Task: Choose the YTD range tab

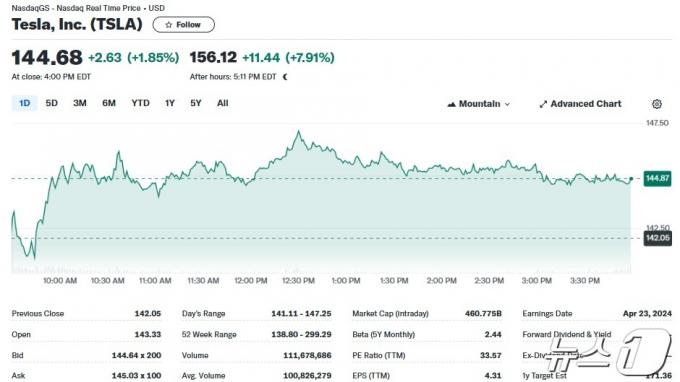Action: [141, 103]
